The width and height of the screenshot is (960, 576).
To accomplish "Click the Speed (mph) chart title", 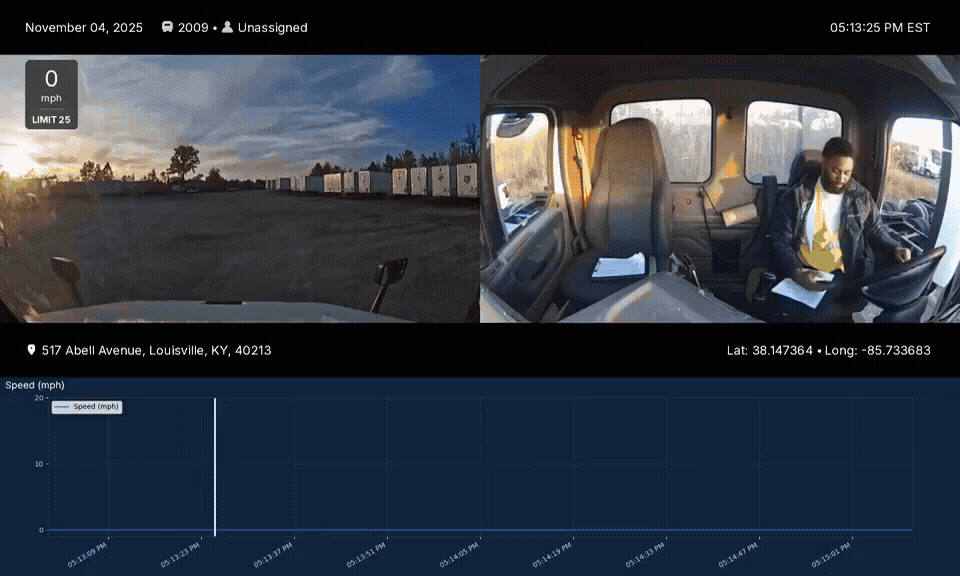I will pos(35,385).
